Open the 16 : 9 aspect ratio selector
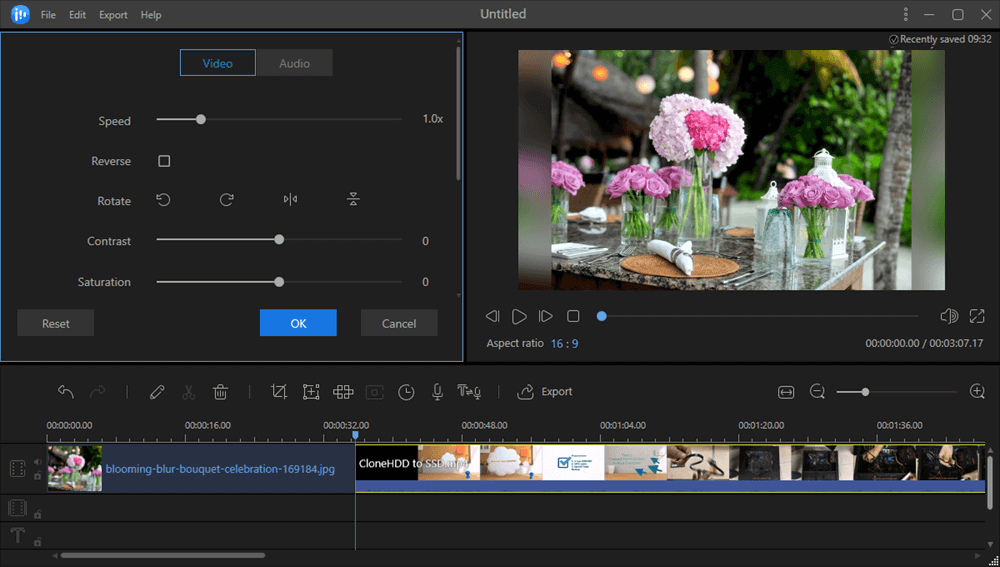The image size is (1000, 567). (x=563, y=343)
